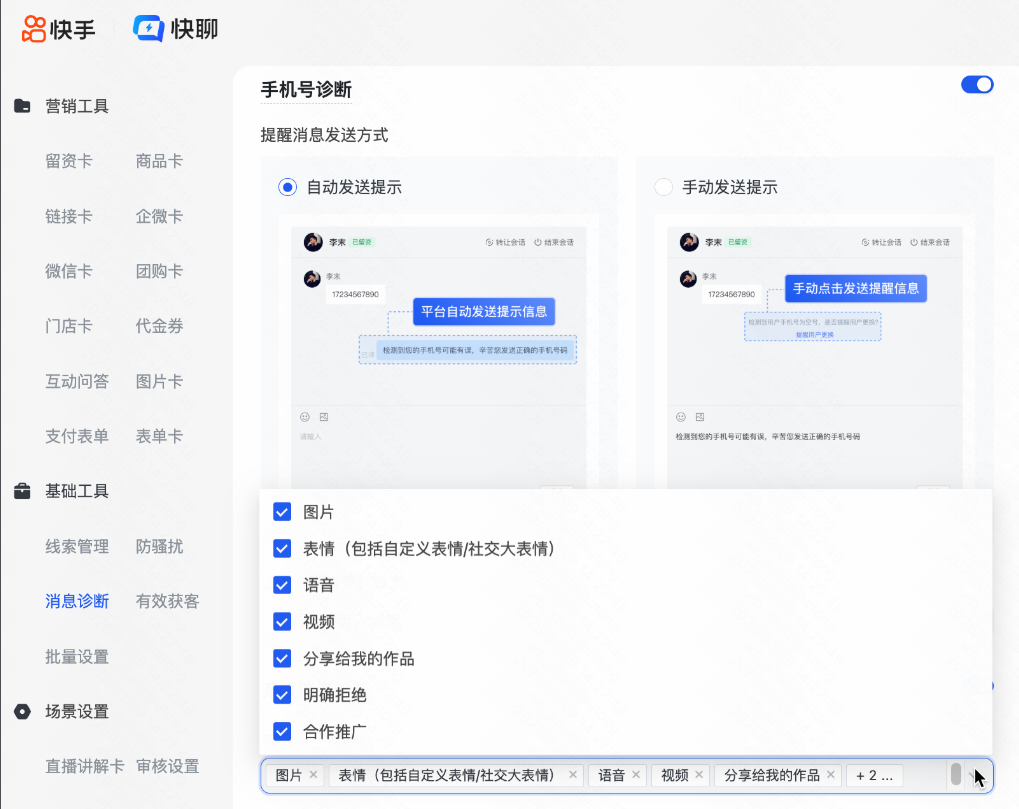The image size is (1019, 809).
Task: Open 批量设置 in sidebar
Action: [x=77, y=657]
